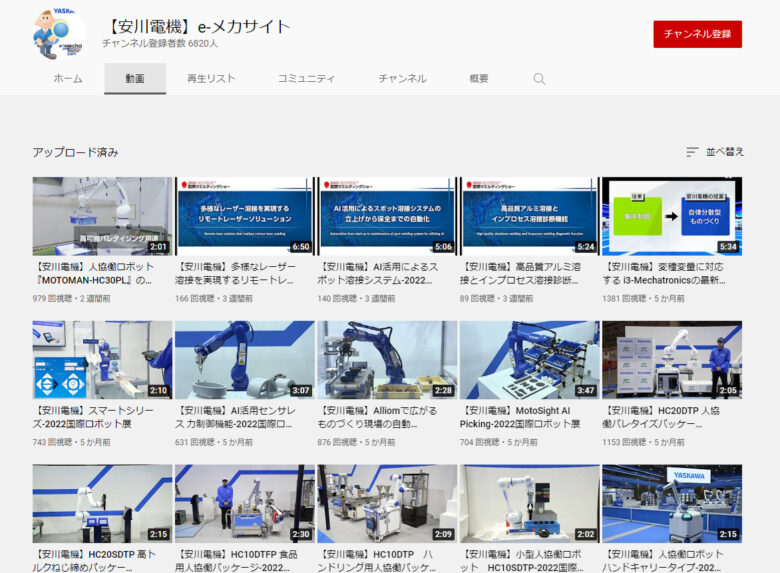Click the 631 回視聴・5 か月前 metadata
Viewport: 780px width, 573px height.
[214, 442]
